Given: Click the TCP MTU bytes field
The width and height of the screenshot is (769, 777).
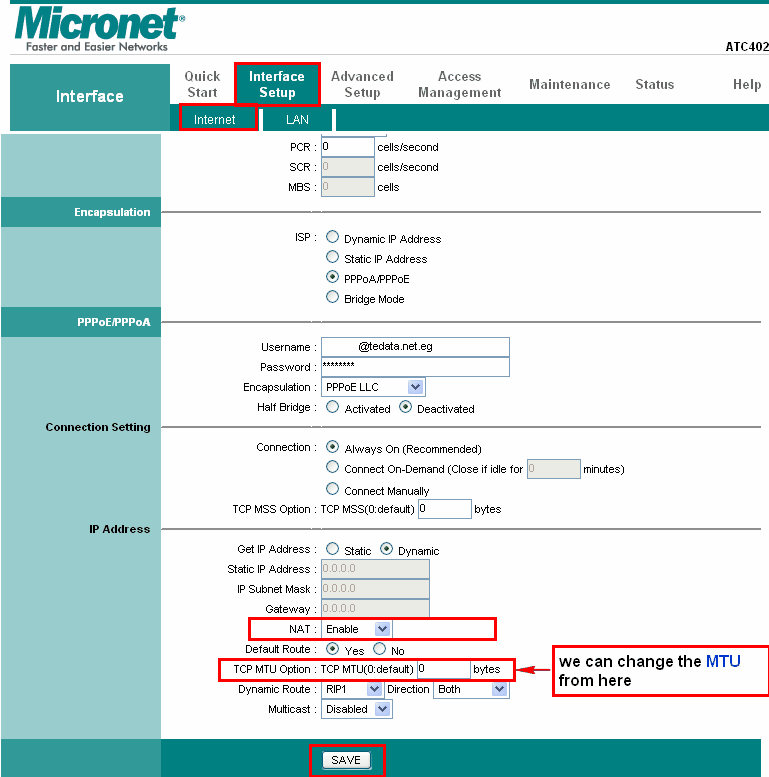Looking at the screenshot, I should [x=443, y=669].
